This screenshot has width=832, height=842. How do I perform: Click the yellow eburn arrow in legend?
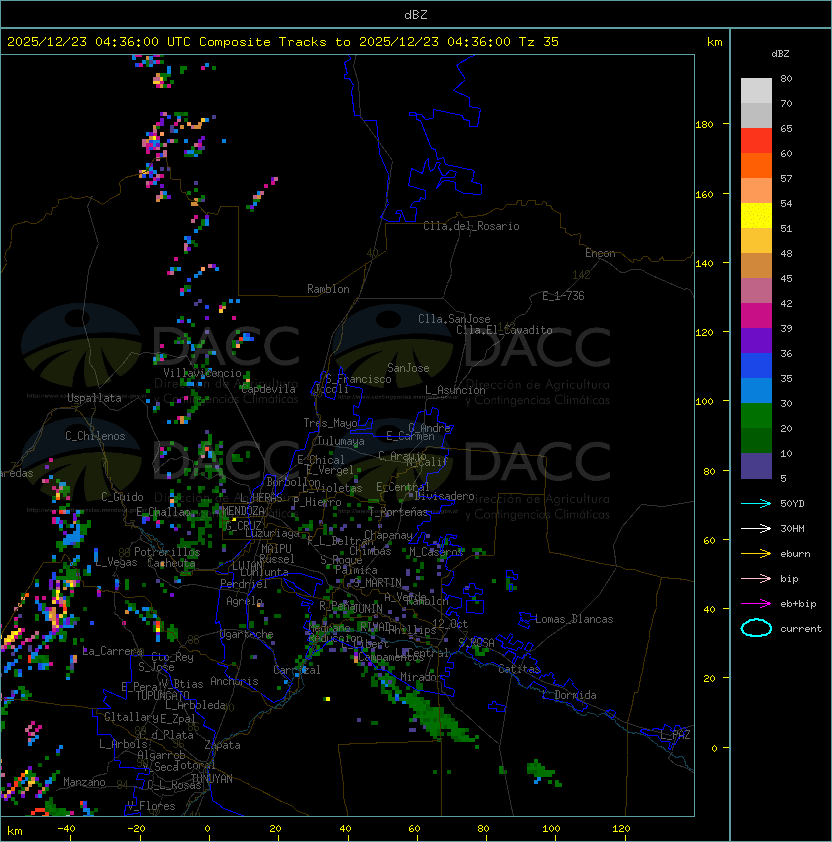[x=756, y=554]
